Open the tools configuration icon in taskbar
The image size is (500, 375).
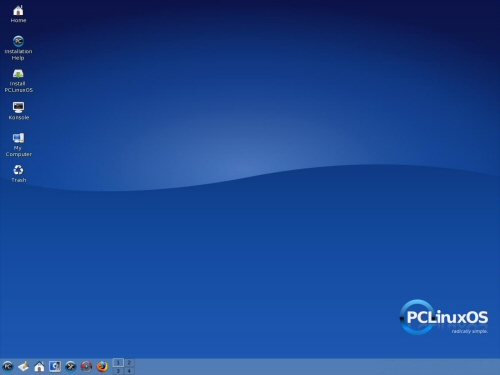point(71,367)
